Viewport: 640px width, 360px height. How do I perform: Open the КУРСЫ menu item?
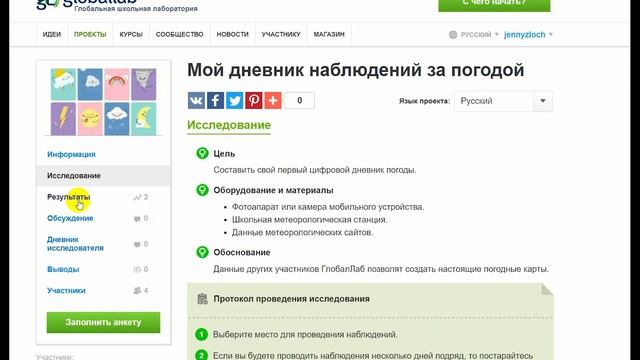coord(131,34)
